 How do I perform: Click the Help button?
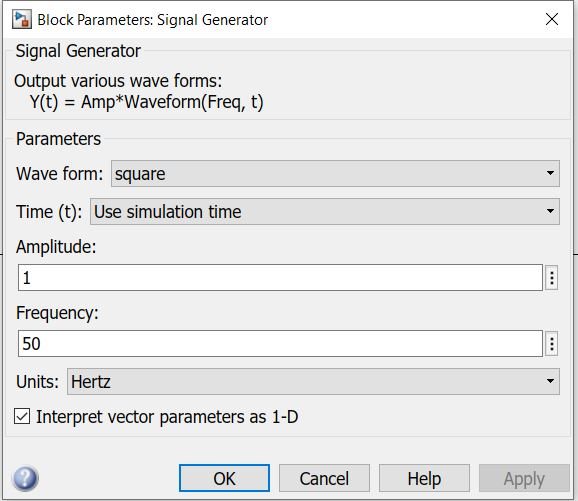(x=424, y=478)
